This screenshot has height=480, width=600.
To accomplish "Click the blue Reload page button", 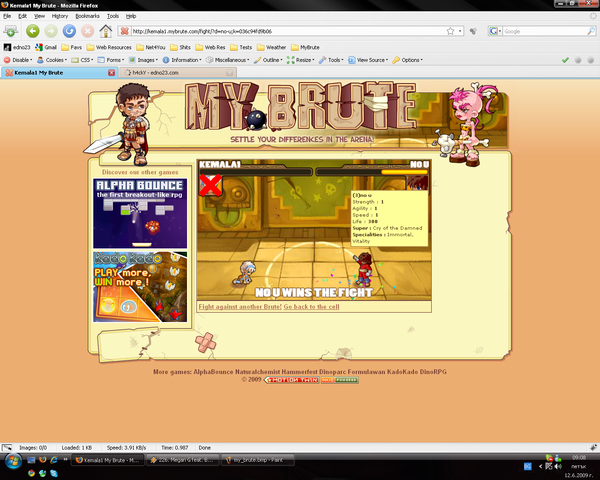I will (x=69, y=31).
